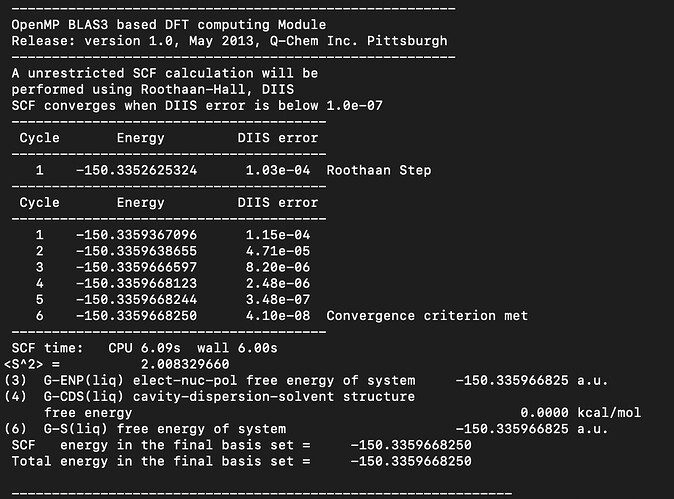Click 'Convergence criterion met' text
Image resolution: width=674 pixels, height=499 pixels.
[427, 316]
